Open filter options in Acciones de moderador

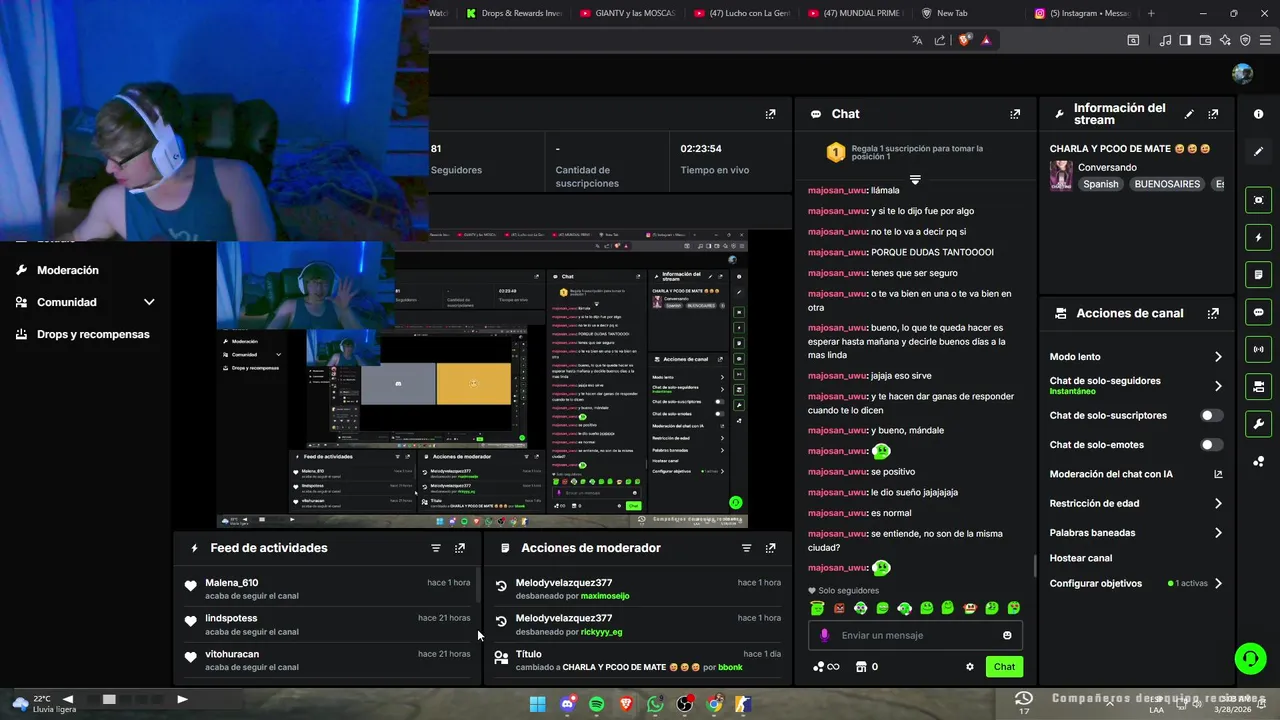click(746, 548)
